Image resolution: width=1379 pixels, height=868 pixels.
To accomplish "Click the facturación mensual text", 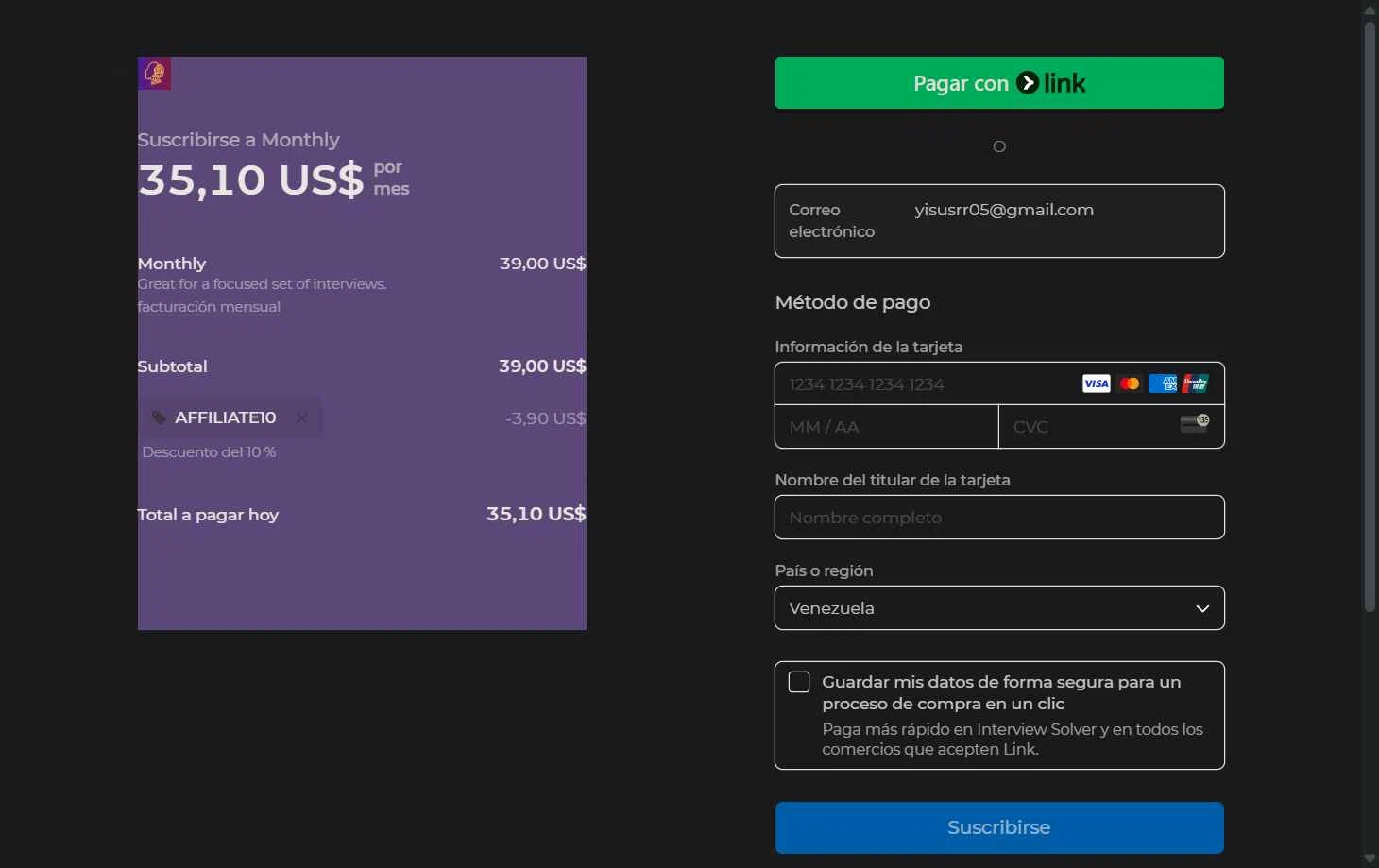I will coord(209,307).
